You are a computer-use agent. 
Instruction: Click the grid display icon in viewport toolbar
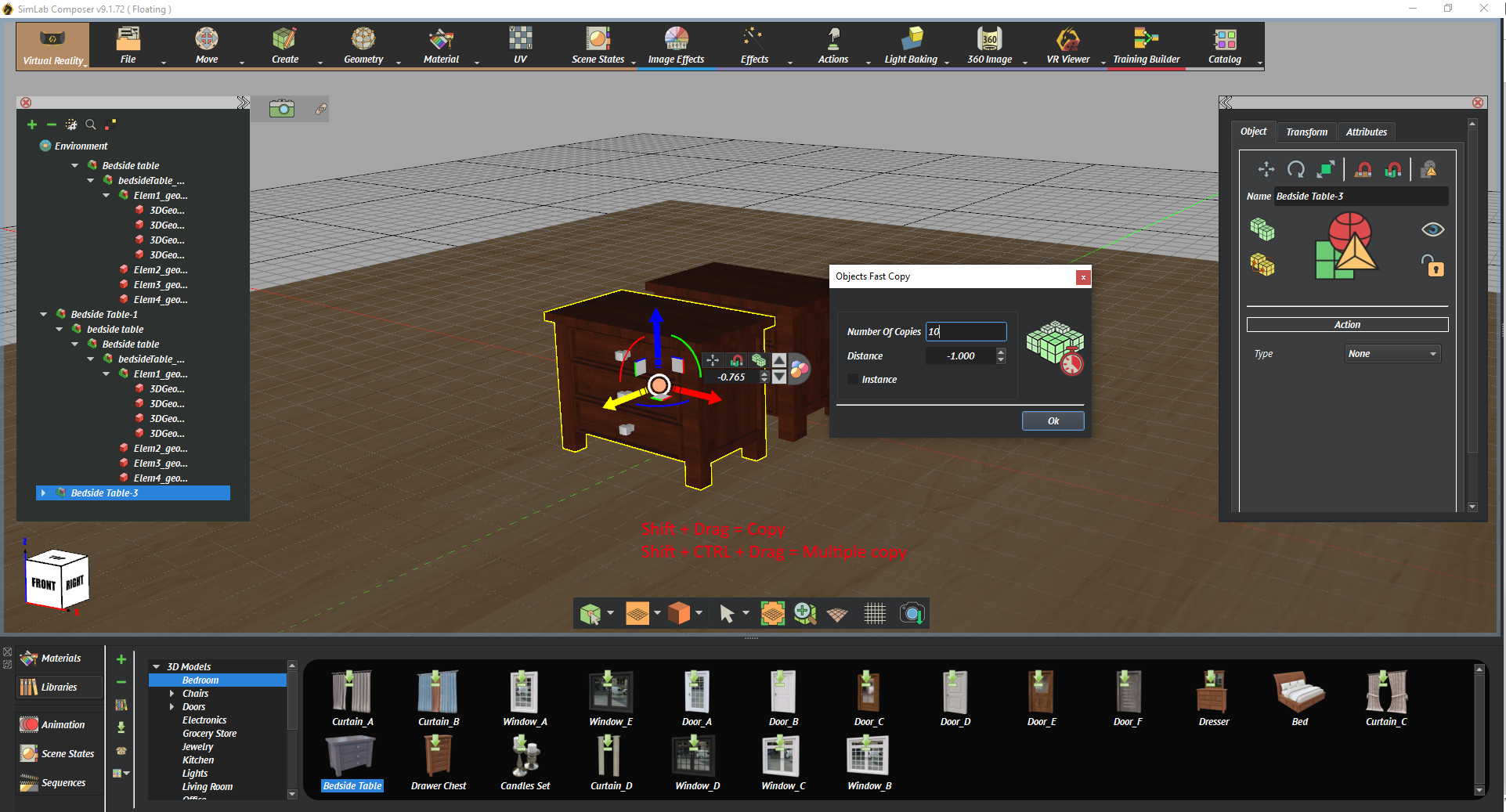click(x=875, y=614)
